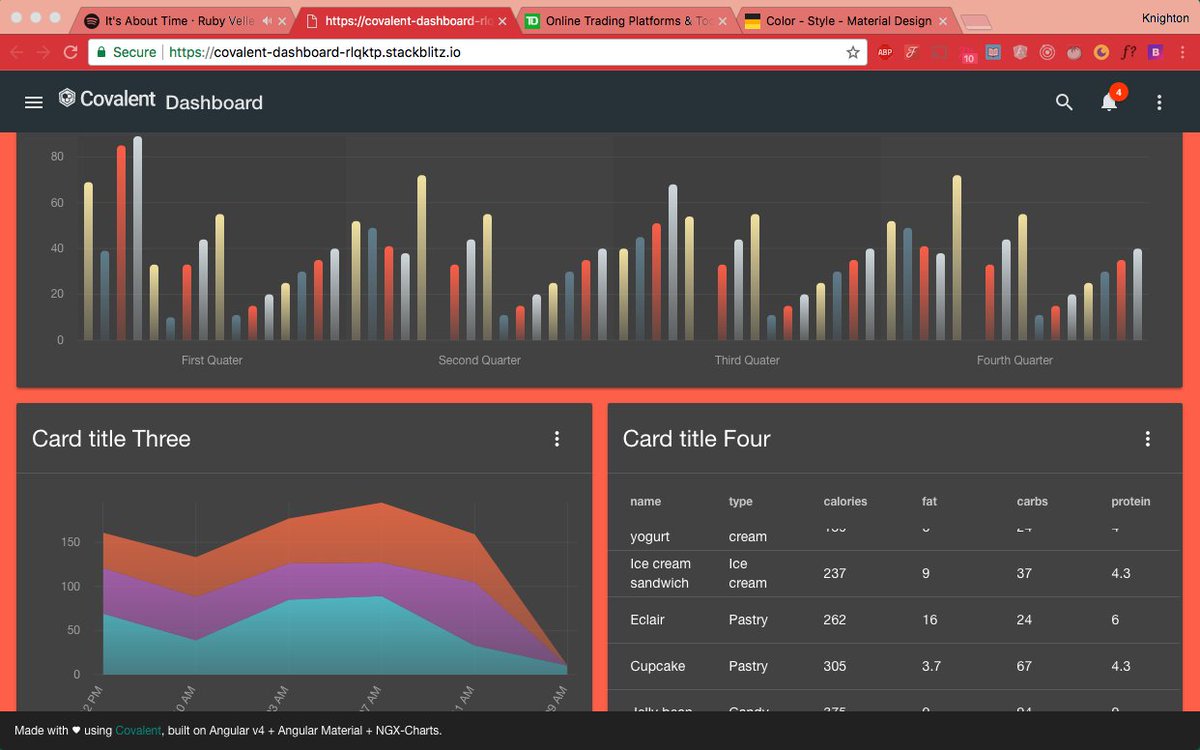The height and width of the screenshot is (750, 1200).
Task: Click the search icon in the toolbar
Action: coord(1064,101)
